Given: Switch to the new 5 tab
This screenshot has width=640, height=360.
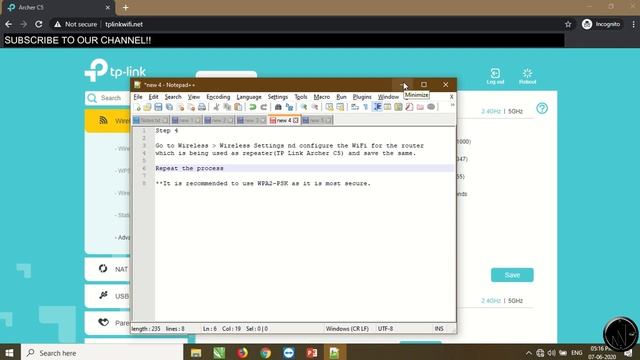Looking at the screenshot, I should pyautogui.click(x=317, y=120).
